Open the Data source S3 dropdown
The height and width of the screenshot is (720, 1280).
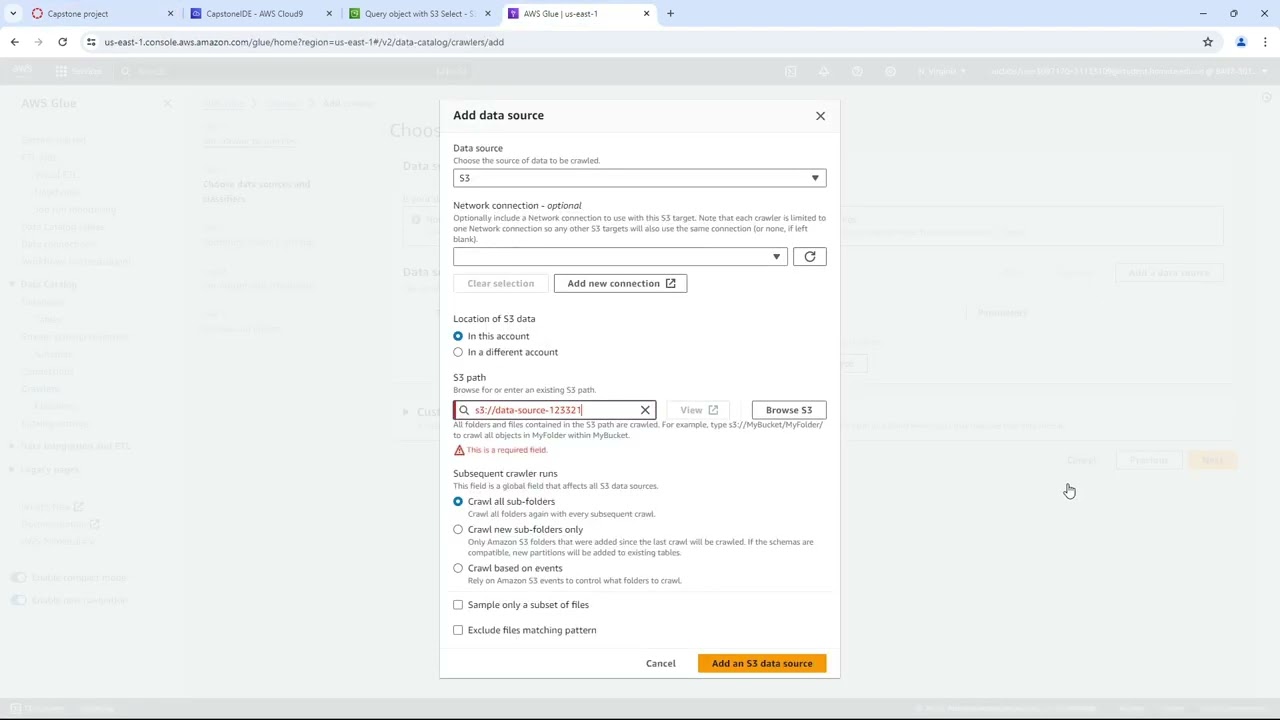[x=639, y=178]
